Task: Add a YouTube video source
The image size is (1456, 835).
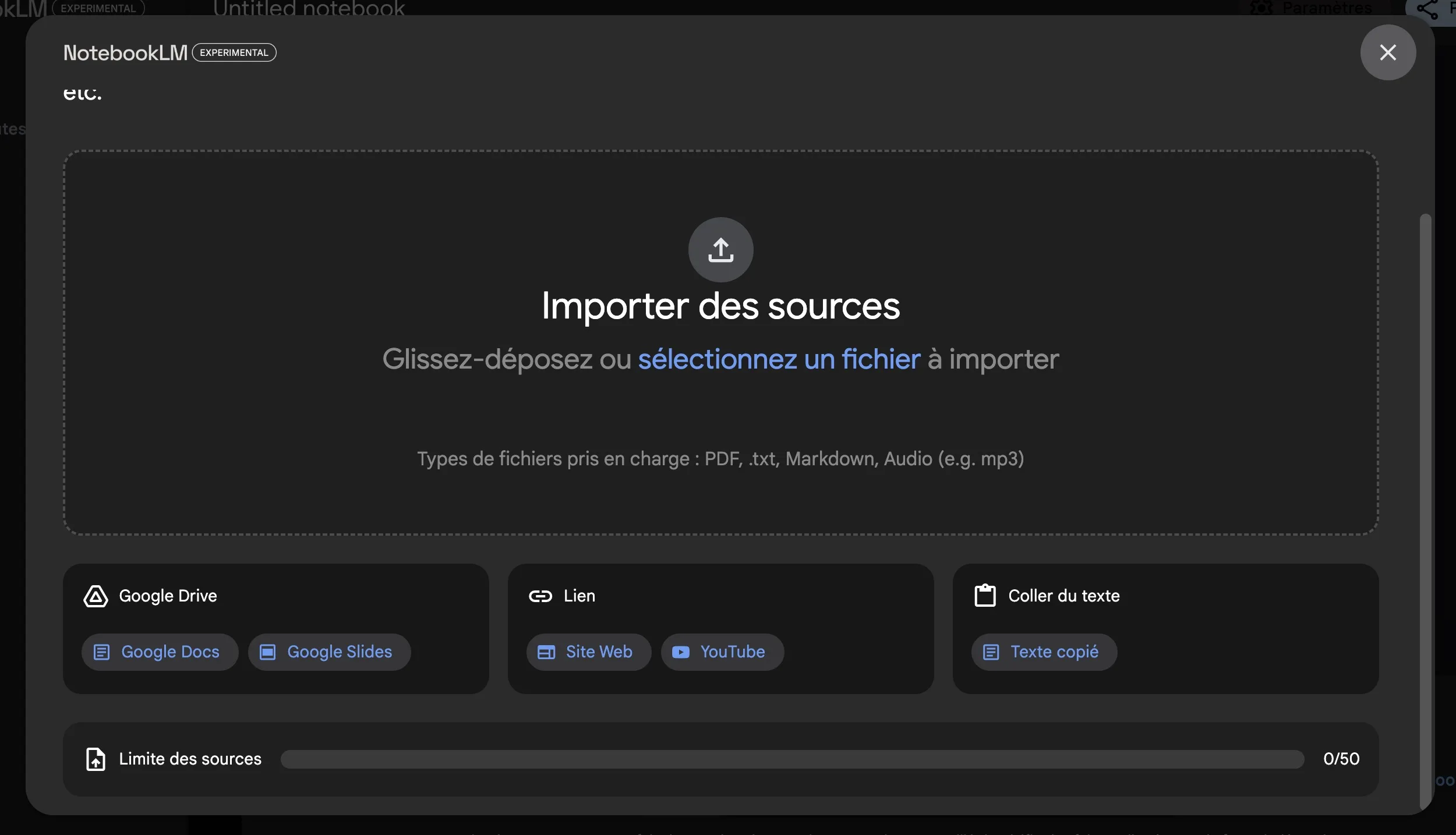Action: coord(722,652)
